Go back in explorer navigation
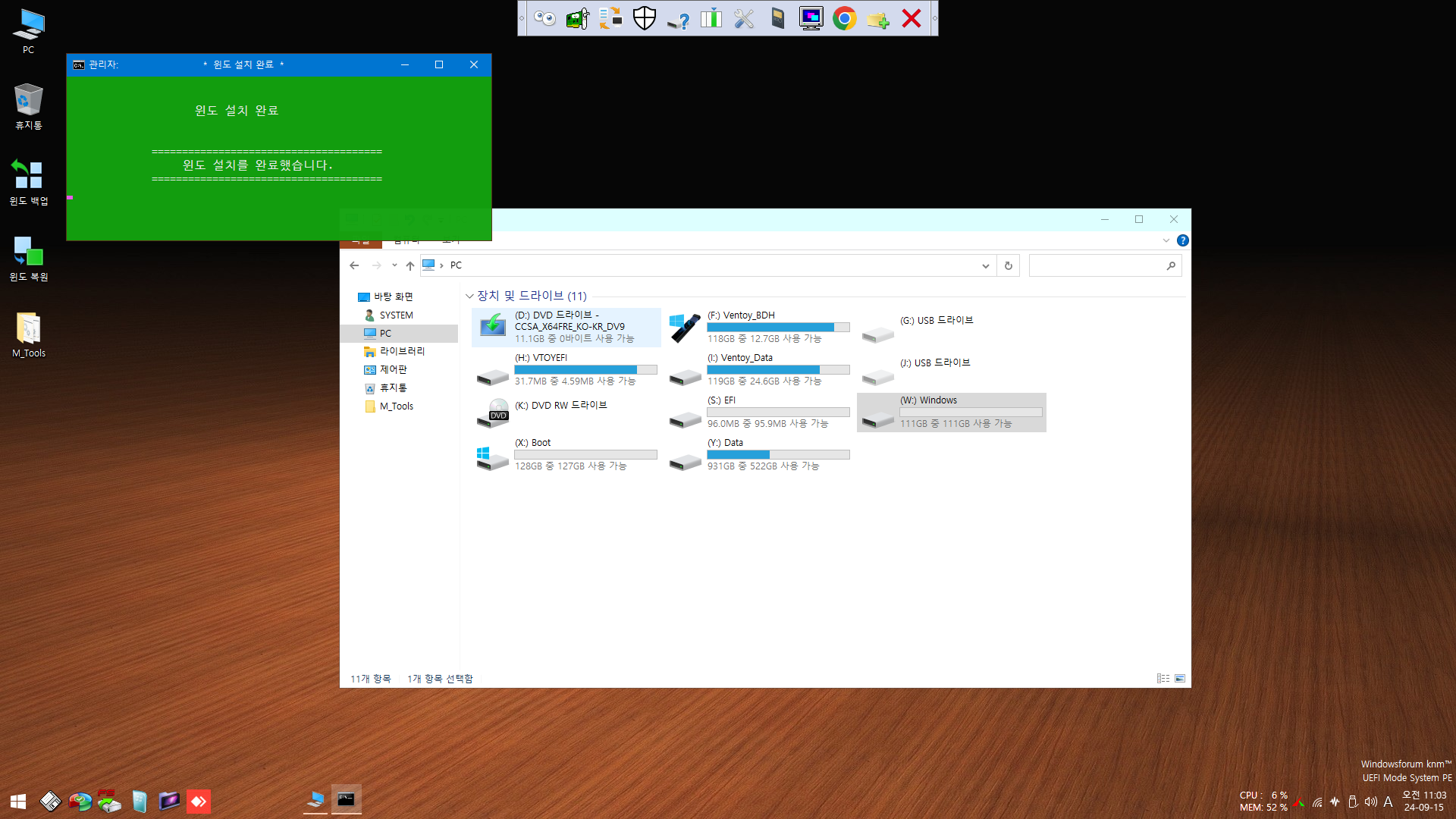The height and width of the screenshot is (819, 1456). (x=354, y=265)
